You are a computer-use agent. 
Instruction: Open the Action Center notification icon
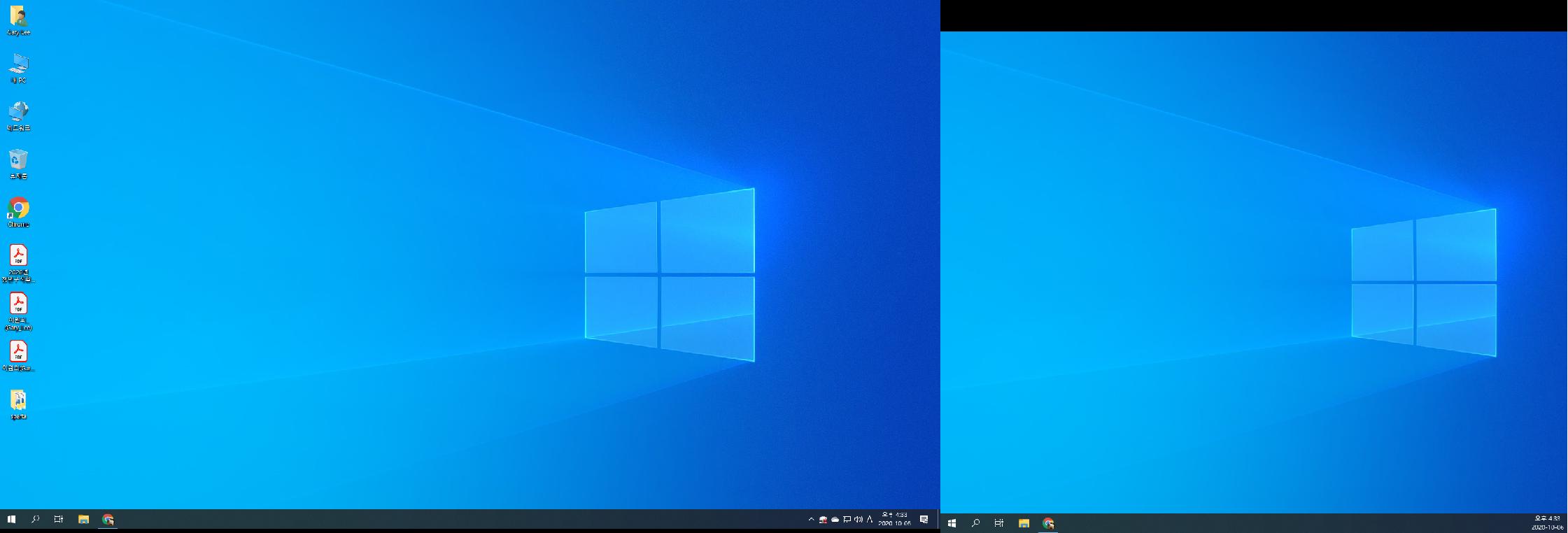point(924,519)
